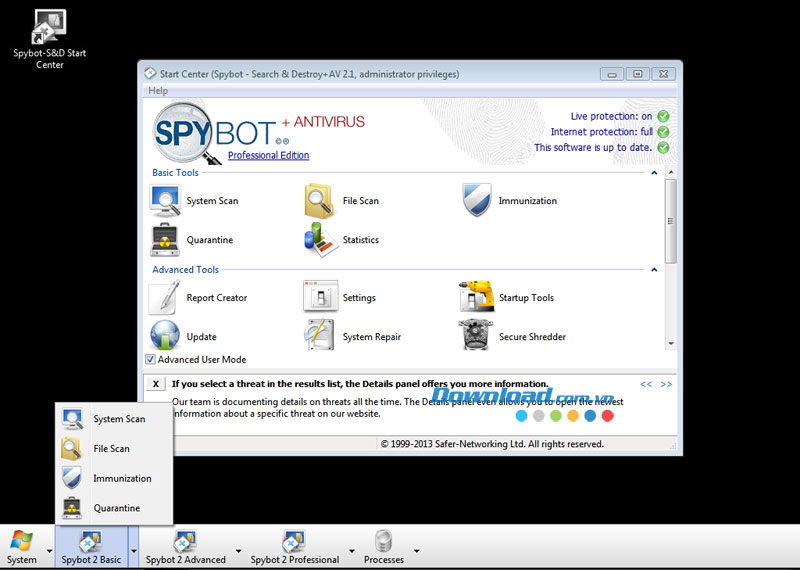800x570 pixels.
Task: Open Quarantine in the Start Center
Action: pos(165,240)
